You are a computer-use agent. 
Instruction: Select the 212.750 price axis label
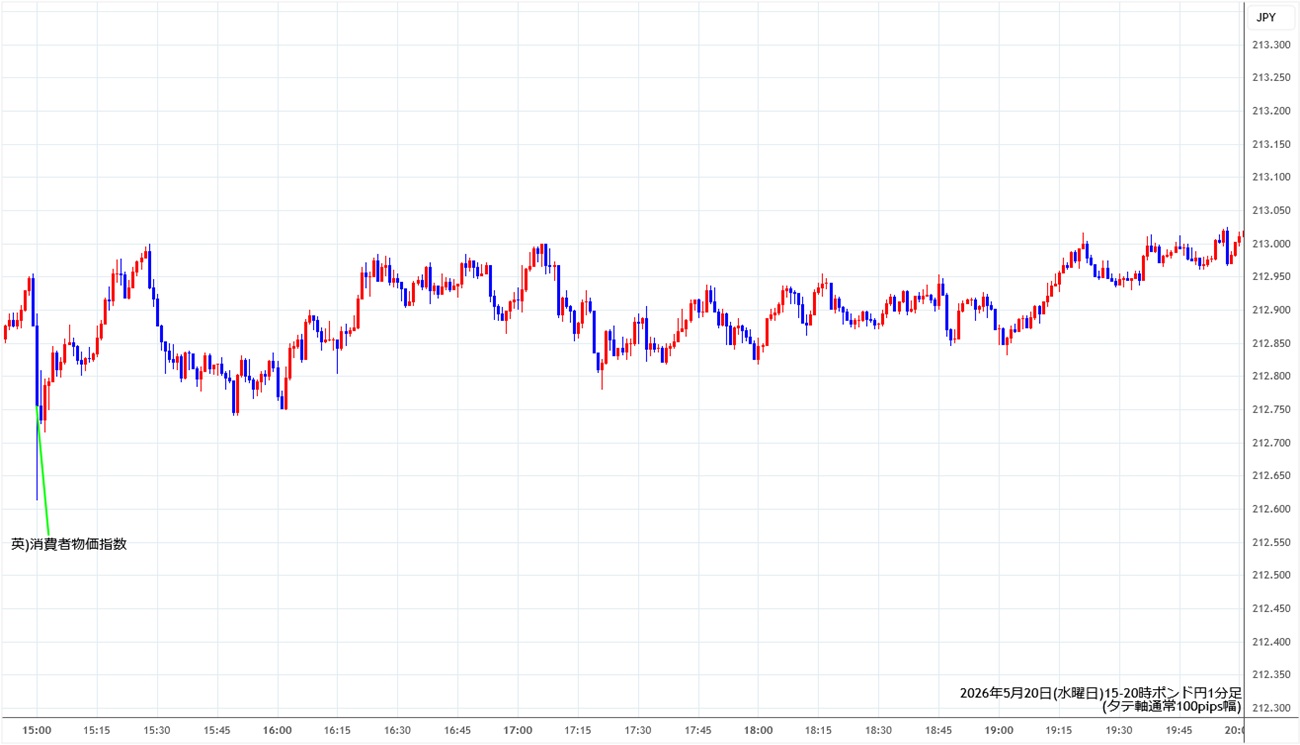tap(1269, 409)
